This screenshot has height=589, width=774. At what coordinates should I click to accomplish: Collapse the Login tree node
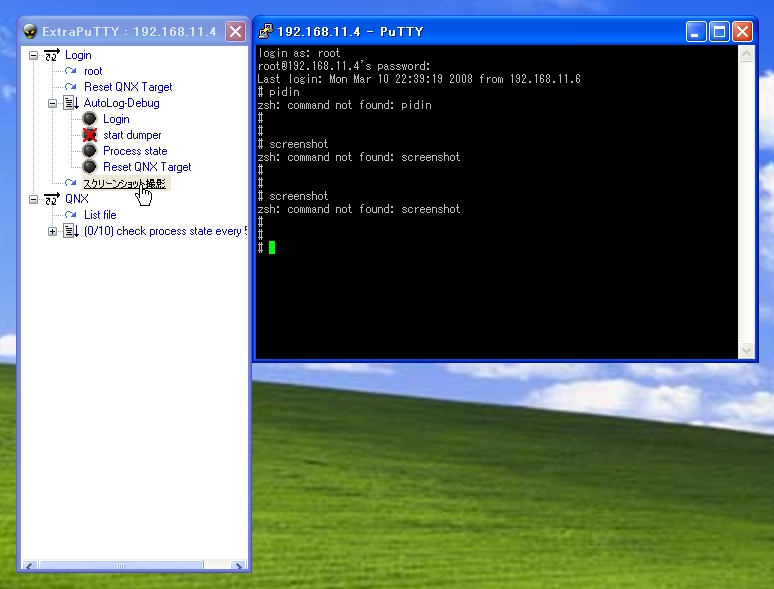click(33, 55)
